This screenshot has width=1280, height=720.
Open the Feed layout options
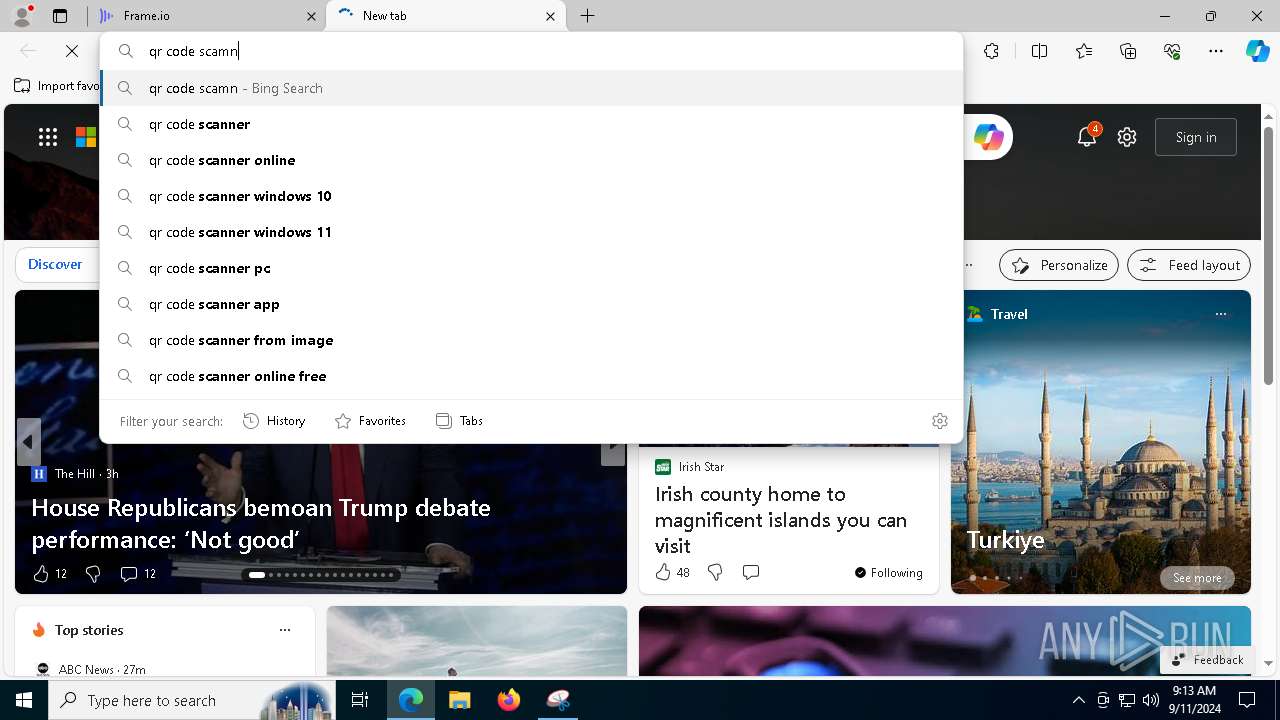pyautogui.click(x=1189, y=265)
